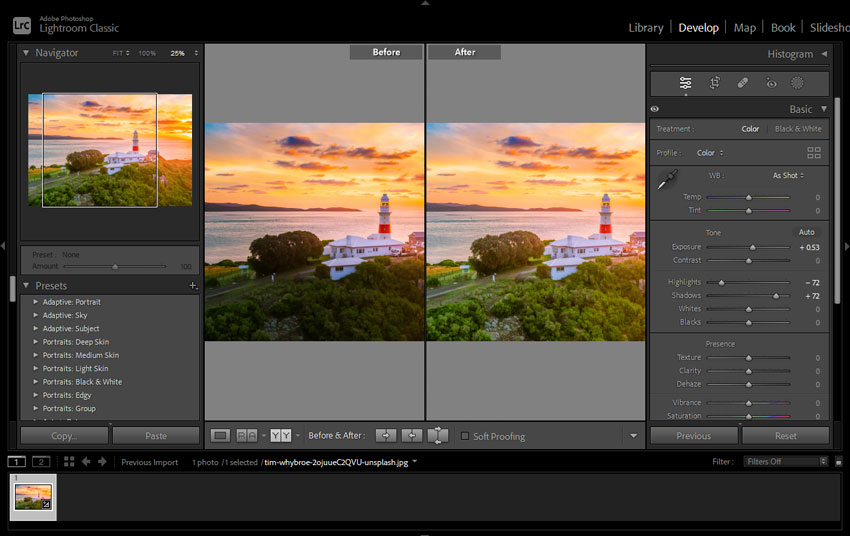The width and height of the screenshot is (850, 536).
Task: Set Navigator zoom to FIT
Action: coord(118,53)
